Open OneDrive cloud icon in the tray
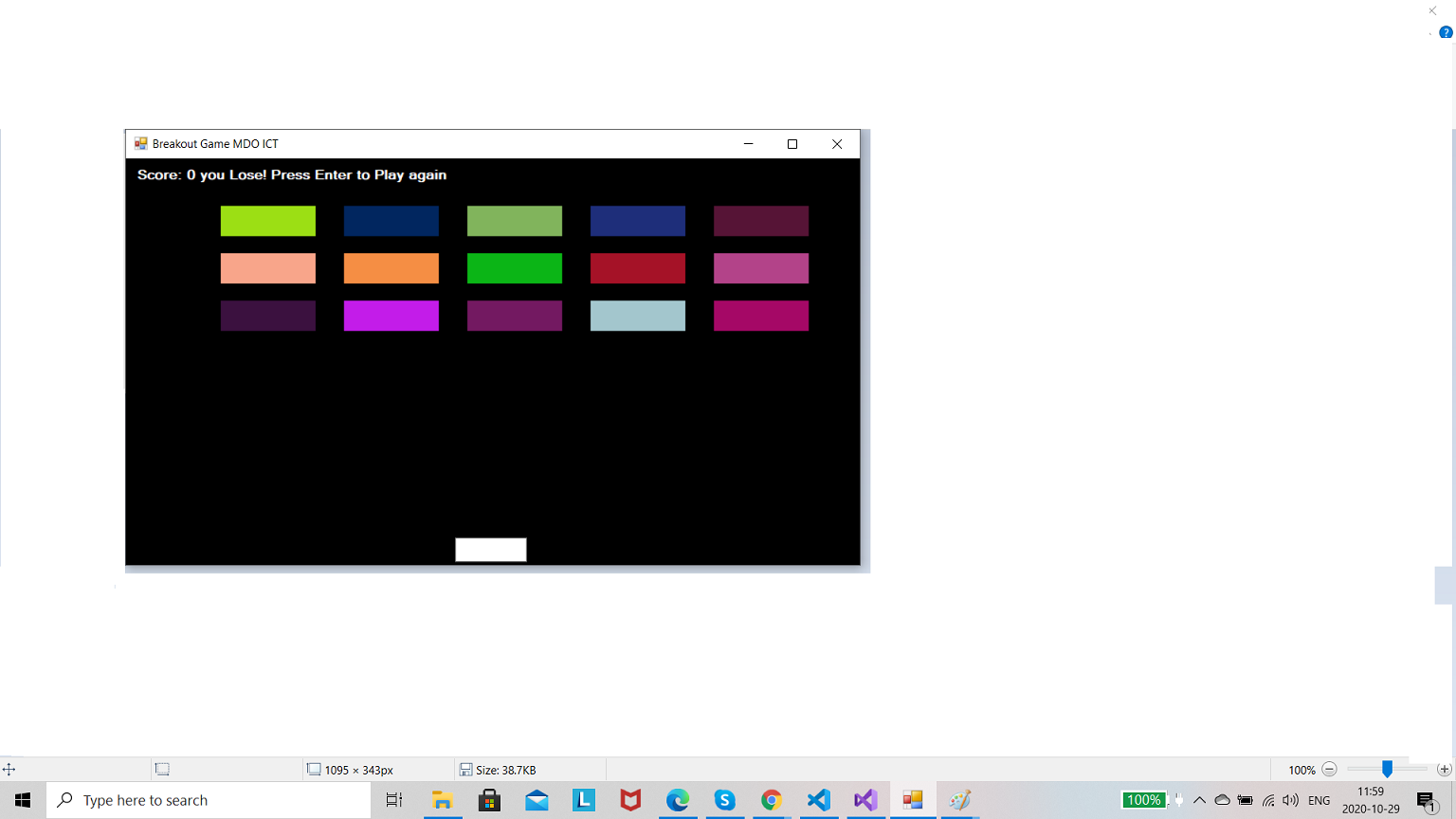 (x=1222, y=800)
